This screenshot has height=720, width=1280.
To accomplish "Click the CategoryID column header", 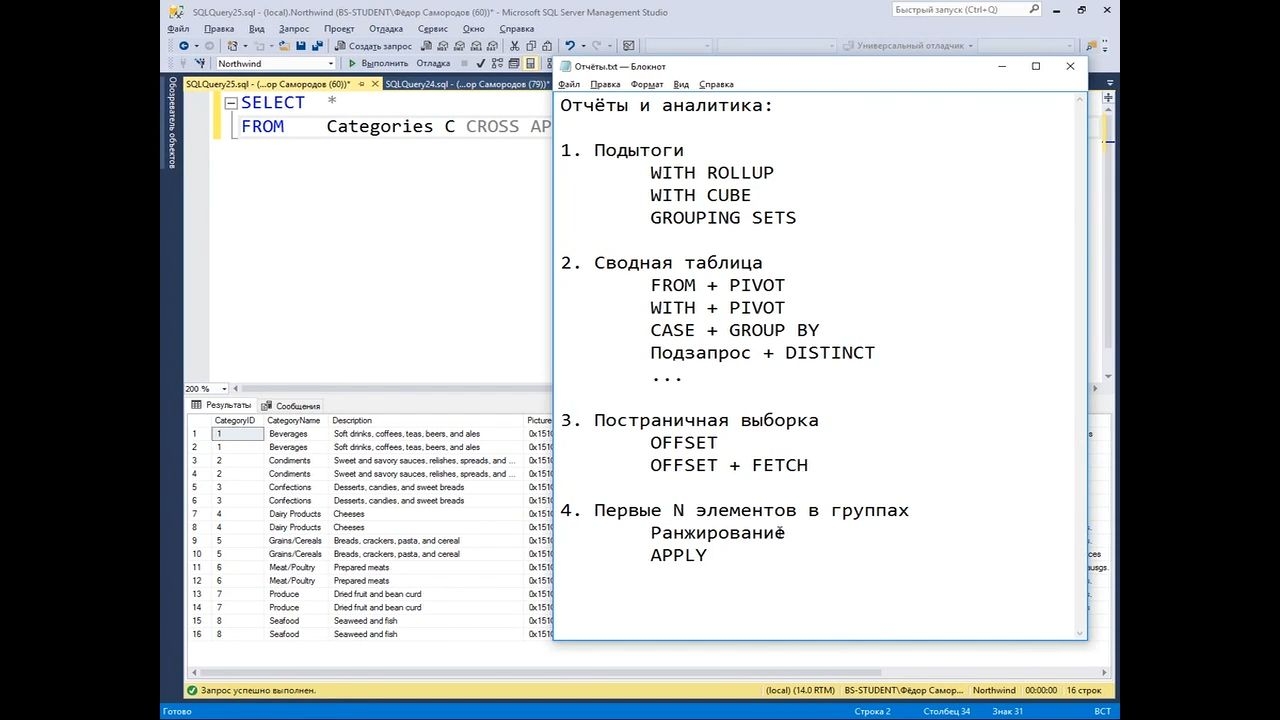I will (x=236, y=421).
